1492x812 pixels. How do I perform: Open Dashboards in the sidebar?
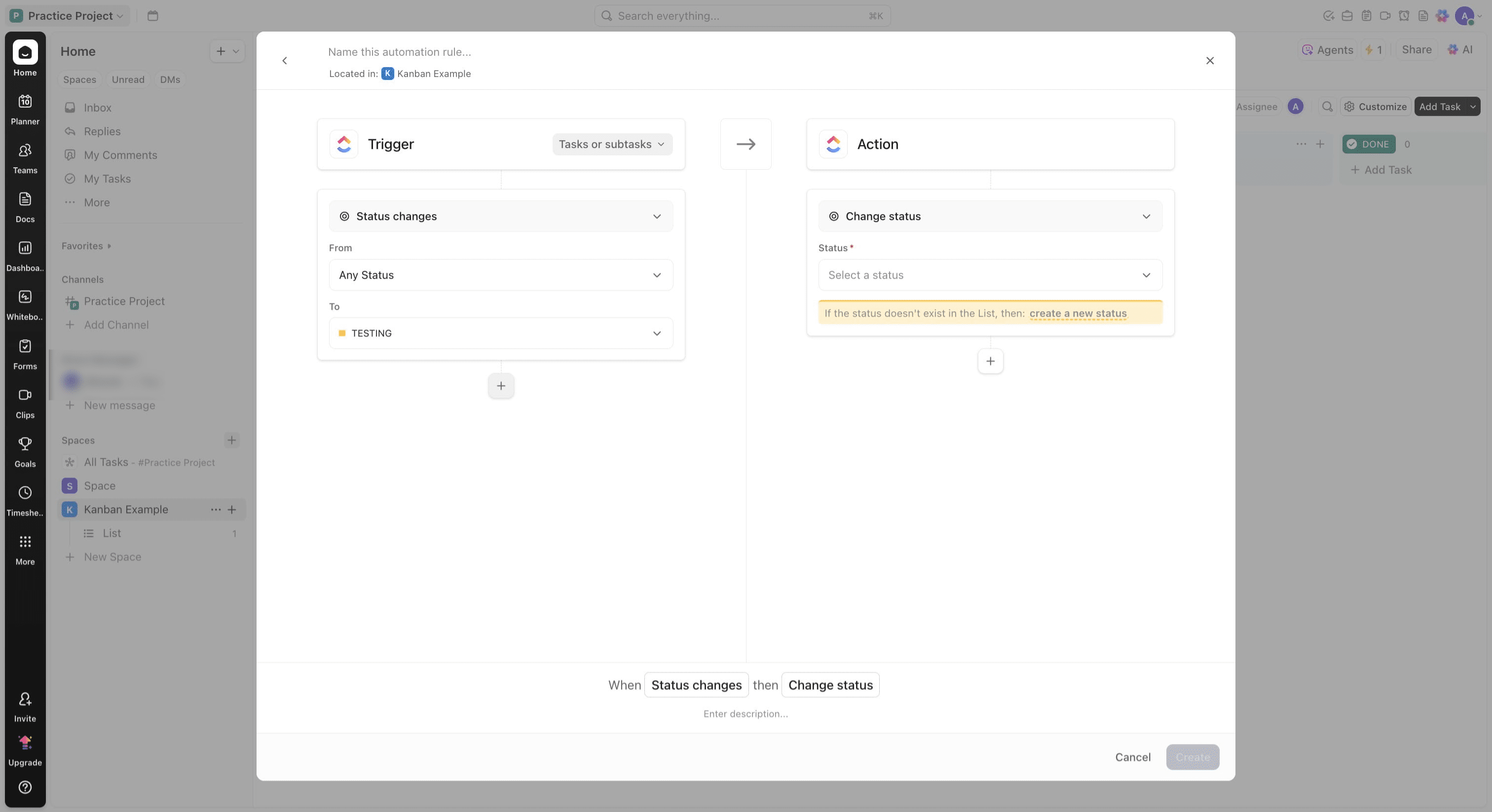[25, 256]
